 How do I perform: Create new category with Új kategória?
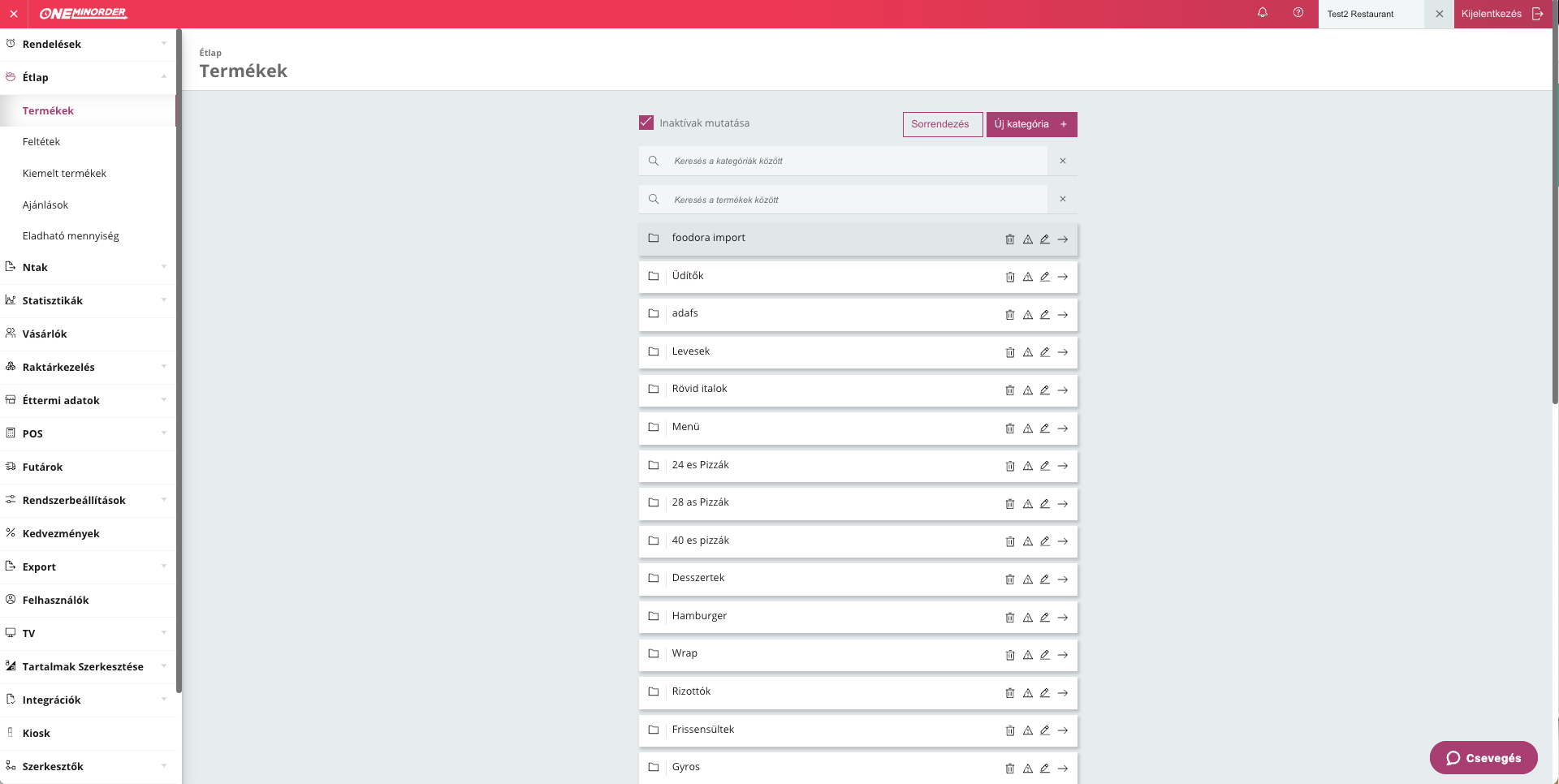click(x=1031, y=124)
